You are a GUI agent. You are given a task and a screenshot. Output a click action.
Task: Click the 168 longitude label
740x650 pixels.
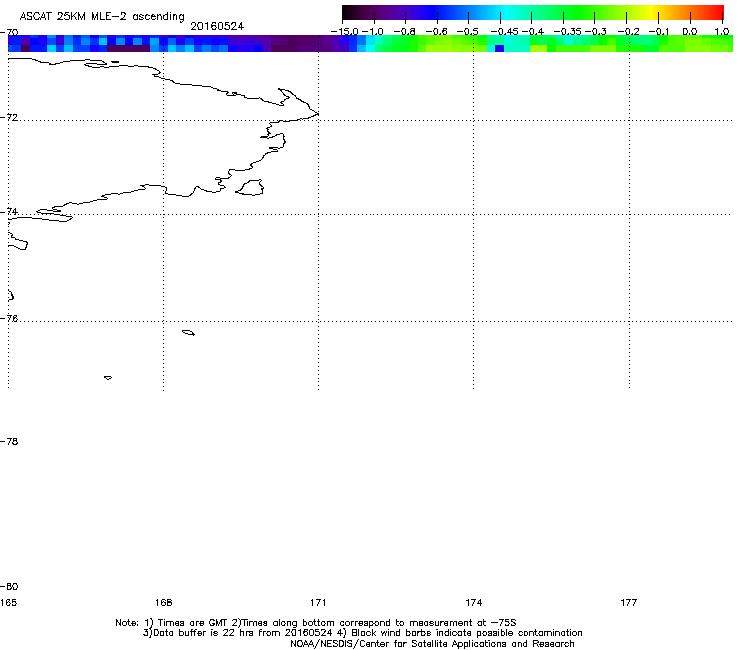163,602
